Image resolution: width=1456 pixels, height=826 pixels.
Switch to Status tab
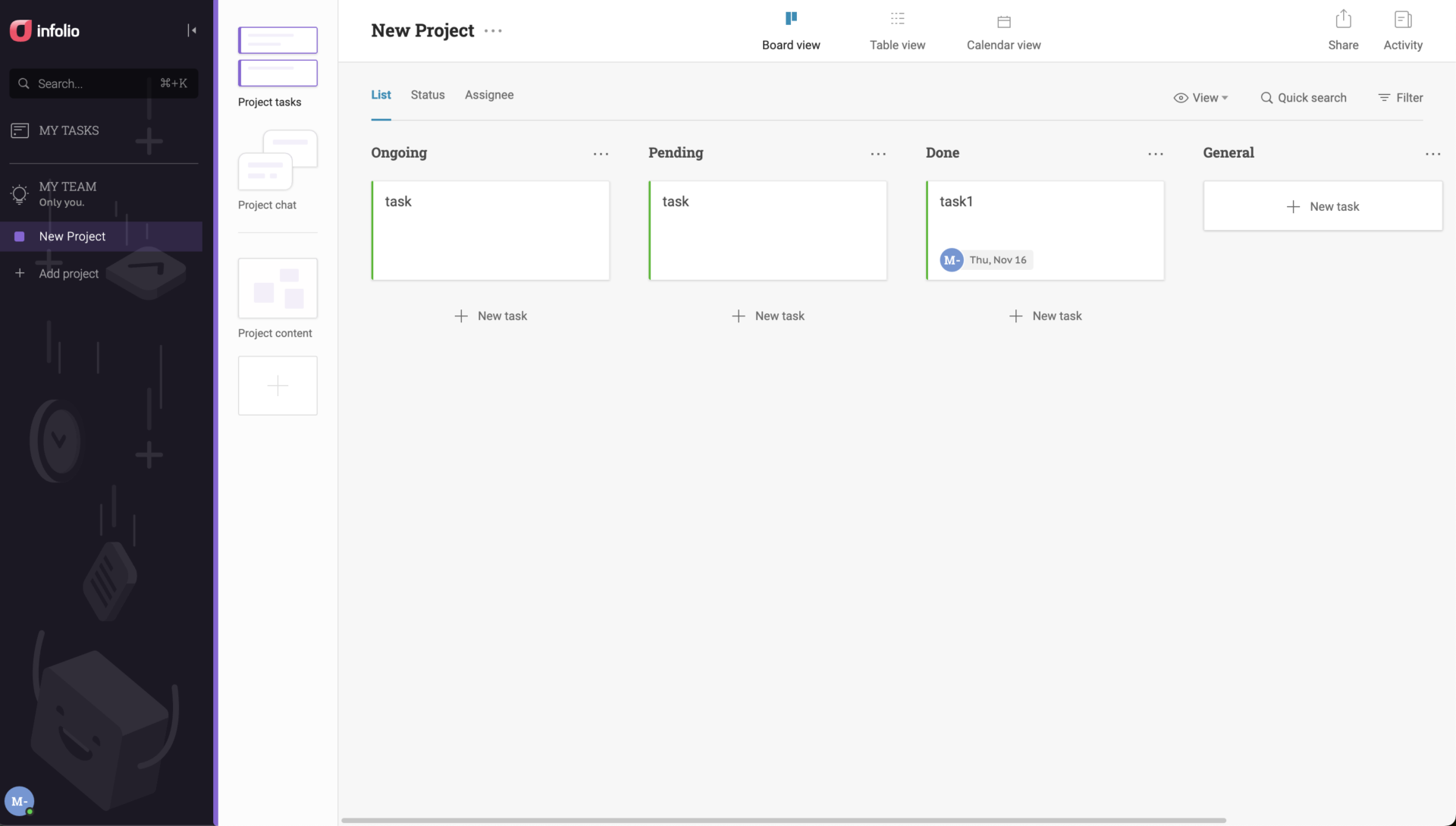click(x=428, y=95)
